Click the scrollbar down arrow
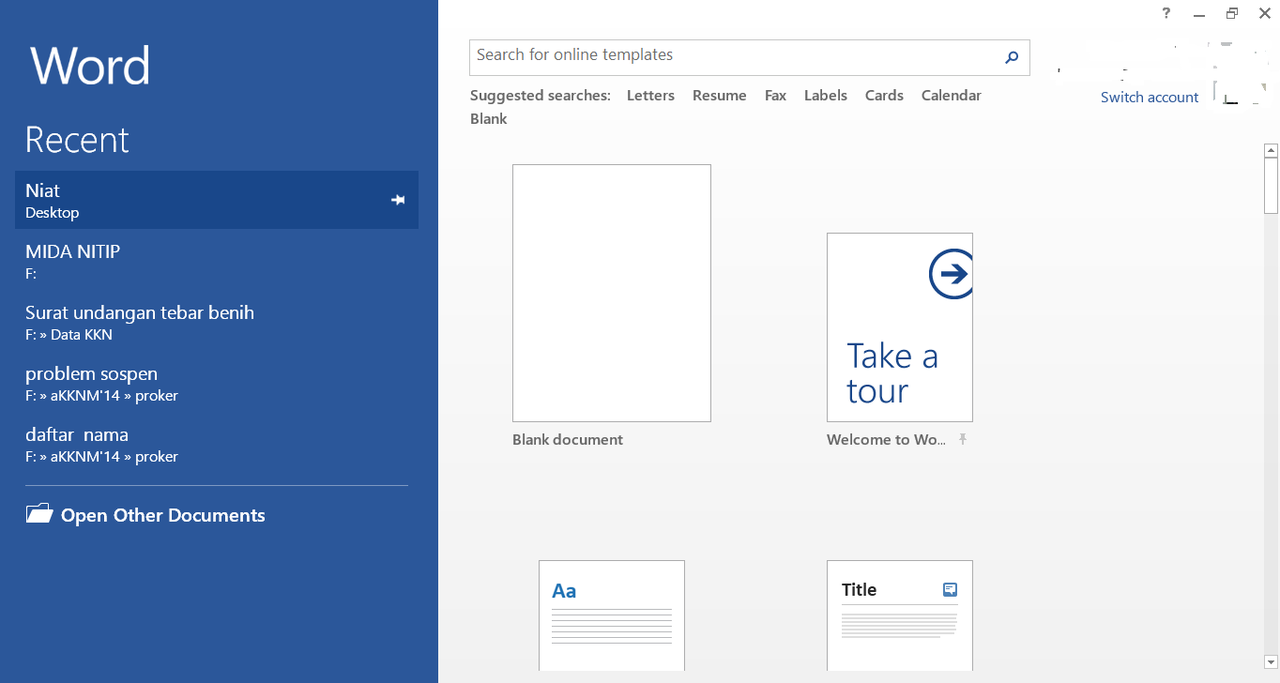The width and height of the screenshot is (1280, 683). pos(1271,661)
